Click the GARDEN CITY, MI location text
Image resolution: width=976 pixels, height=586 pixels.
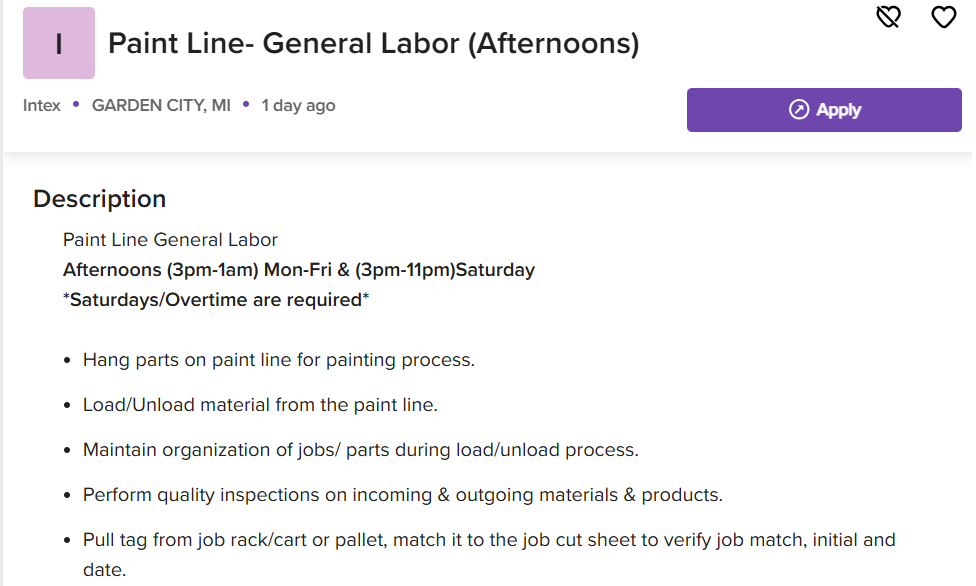click(161, 105)
